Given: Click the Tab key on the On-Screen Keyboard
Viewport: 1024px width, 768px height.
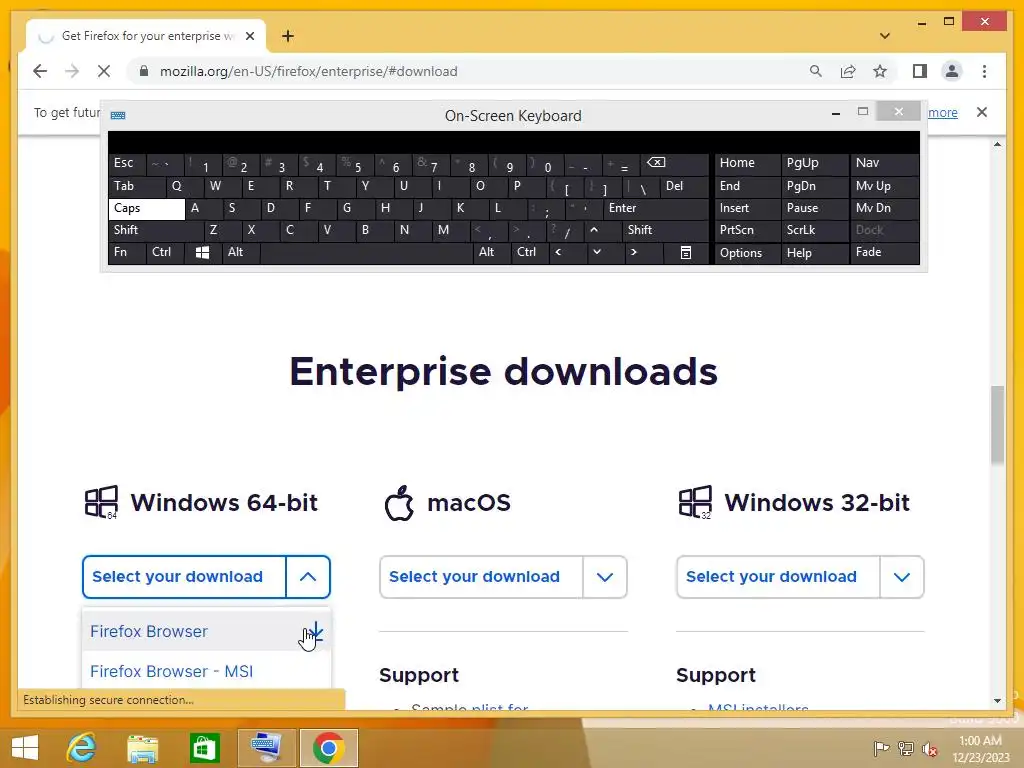Looking at the screenshot, I should 136,186.
